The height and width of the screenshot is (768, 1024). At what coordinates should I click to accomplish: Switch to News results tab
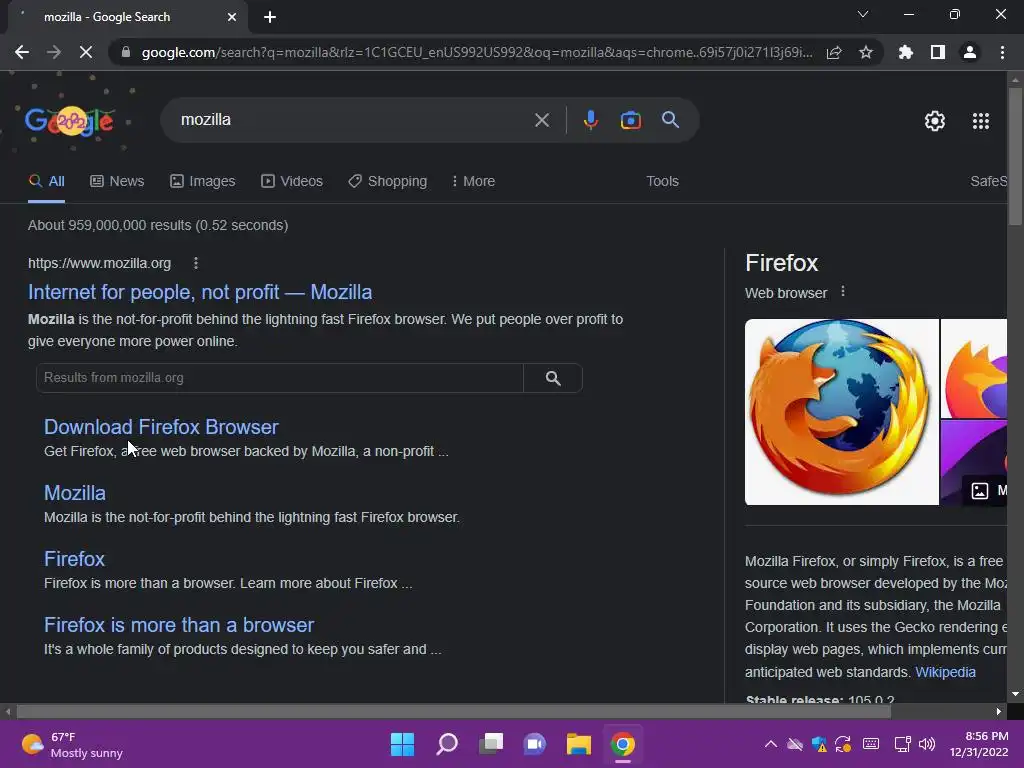click(117, 182)
